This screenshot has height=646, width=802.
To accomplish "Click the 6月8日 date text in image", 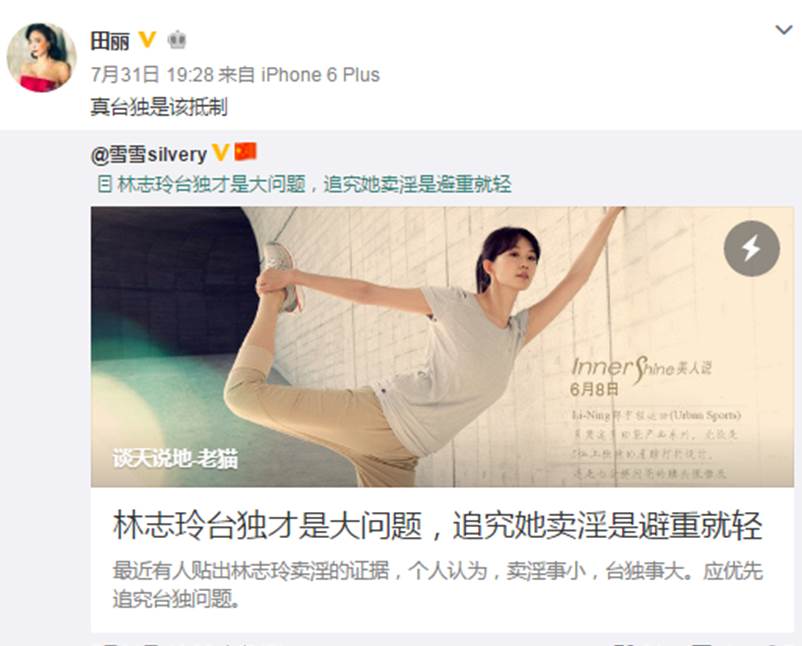I will click(x=594, y=389).
